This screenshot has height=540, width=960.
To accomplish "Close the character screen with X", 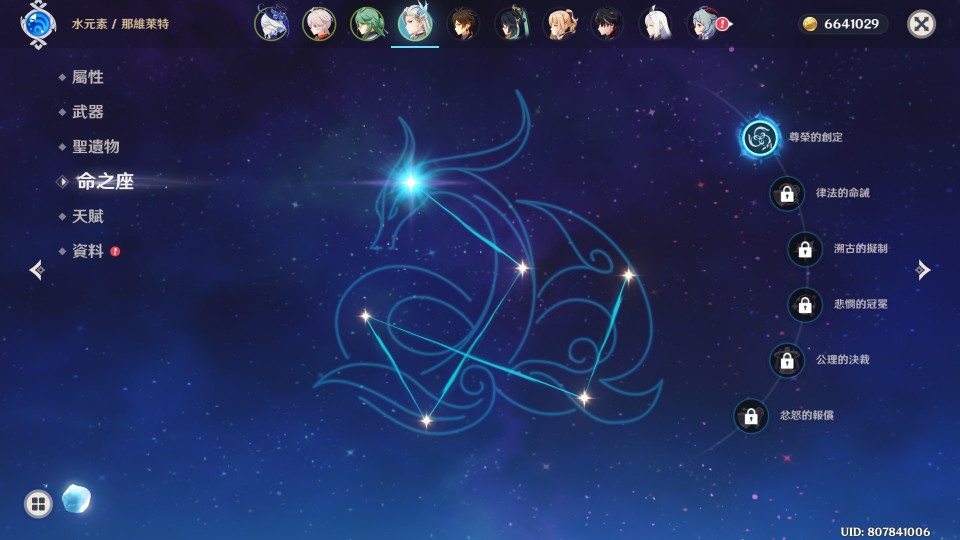I will point(921,24).
